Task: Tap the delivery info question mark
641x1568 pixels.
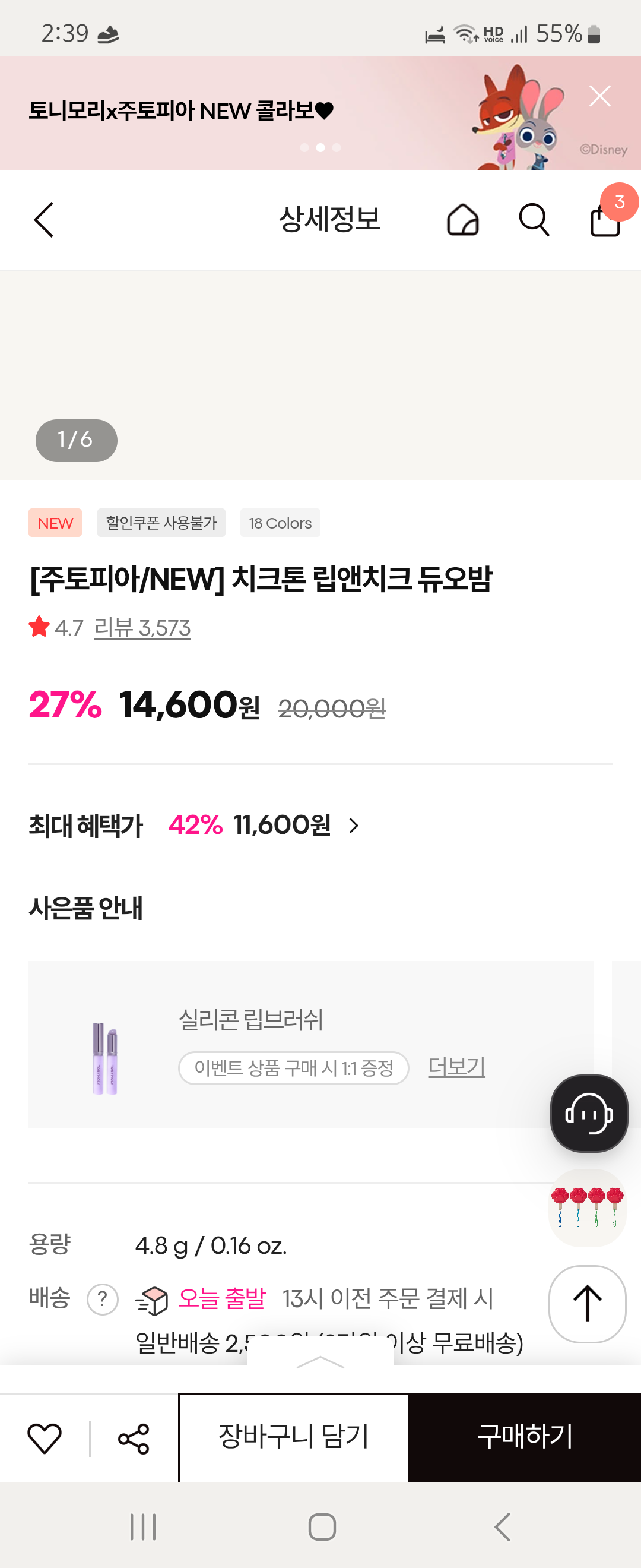Action: 103,1299
